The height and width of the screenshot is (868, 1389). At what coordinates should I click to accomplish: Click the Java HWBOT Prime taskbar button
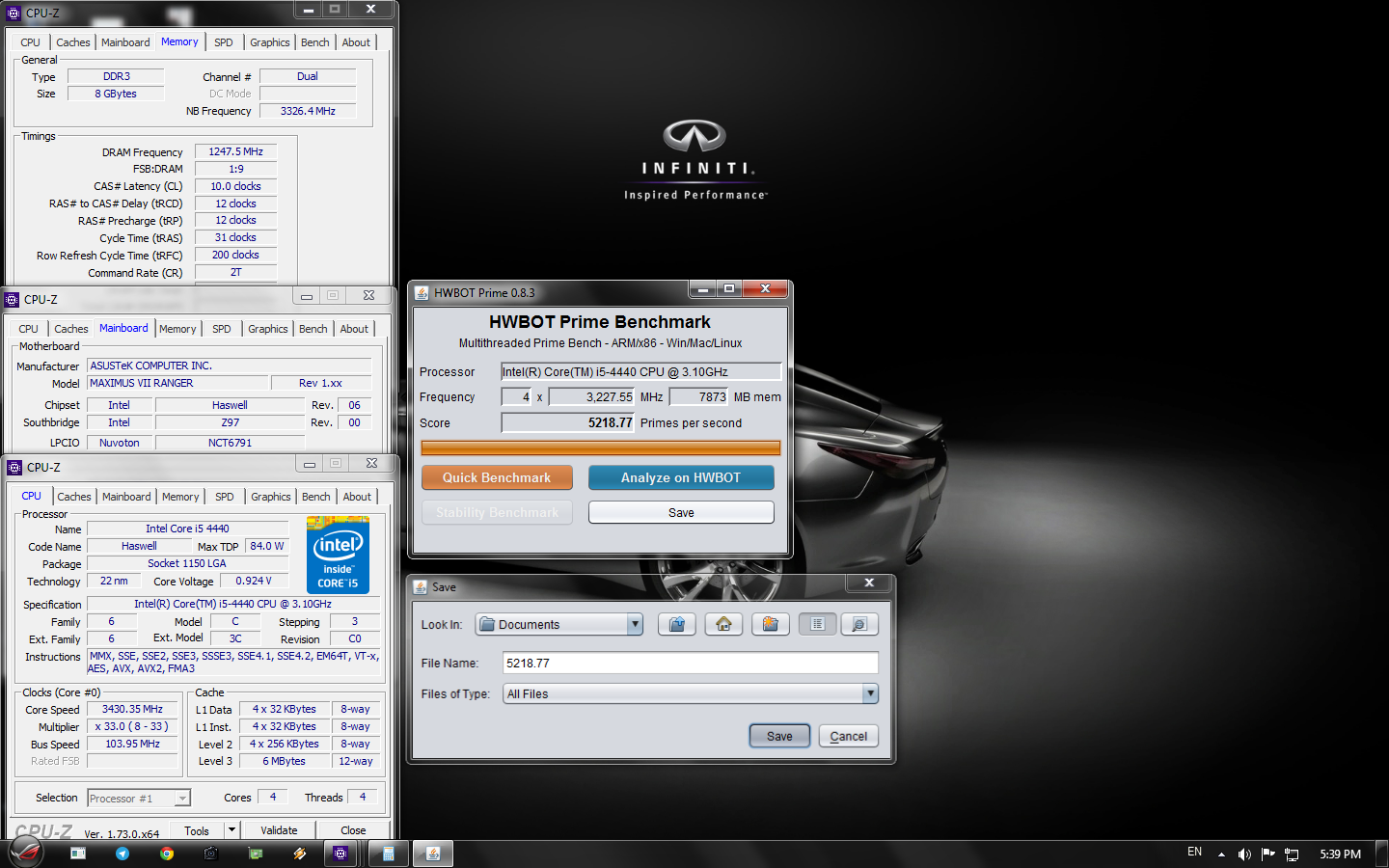pyautogui.click(x=433, y=854)
